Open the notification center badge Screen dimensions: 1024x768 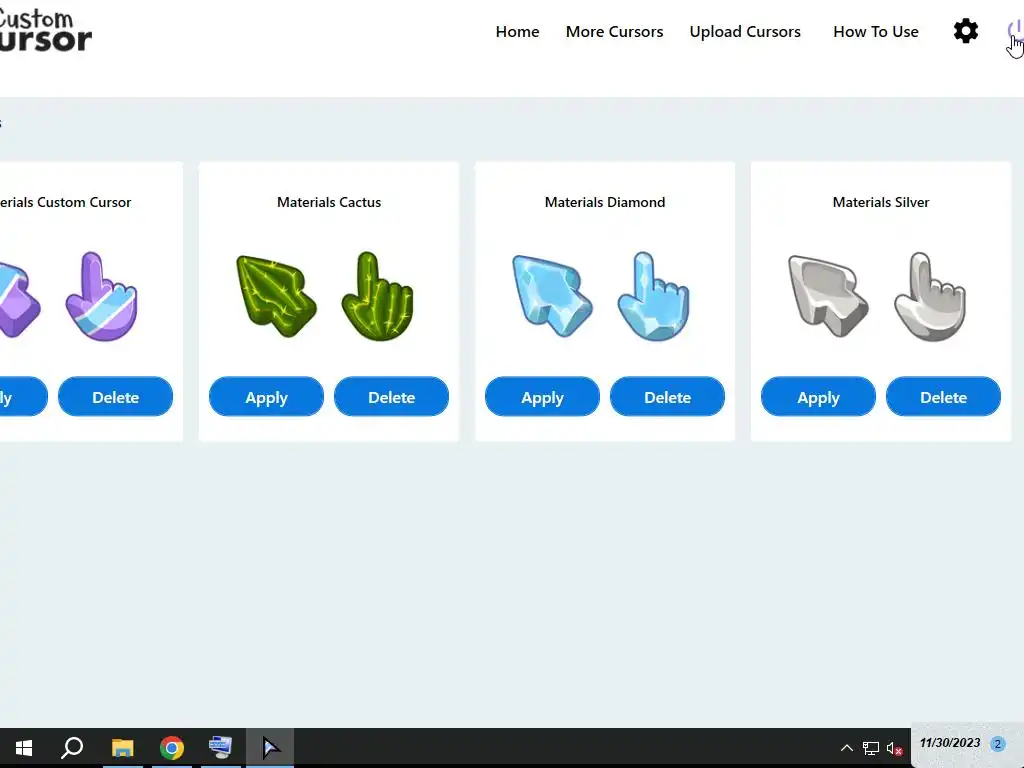pyautogui.click(x=997, y=744)
